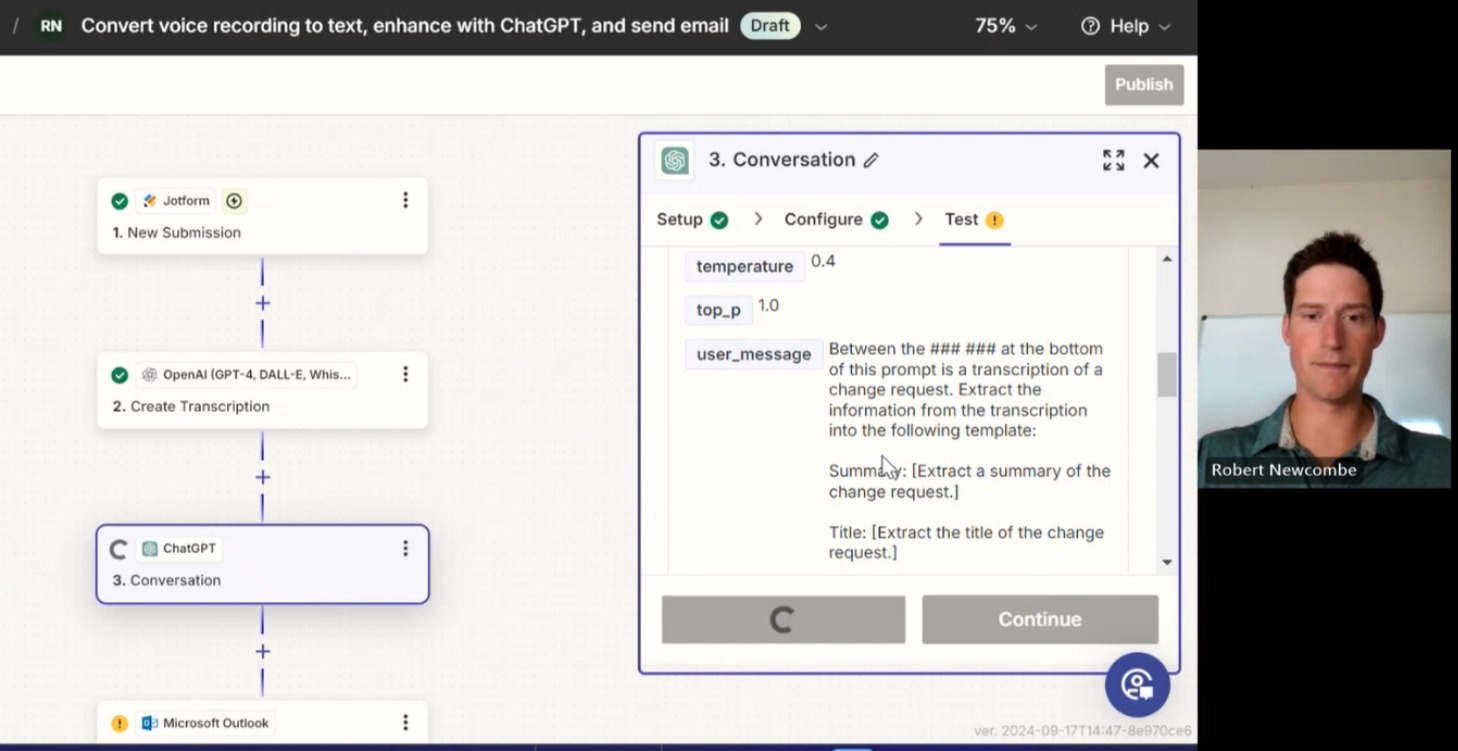This screenshot has width=1458, height=751.
Task: Click the Microsoft Outlook app icon
Action: coord(150,723)
